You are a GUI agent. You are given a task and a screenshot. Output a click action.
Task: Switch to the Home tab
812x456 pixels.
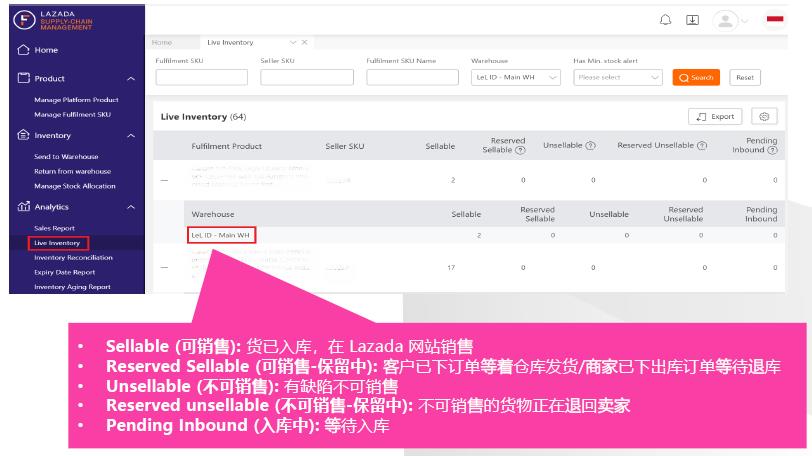point(162,42)
